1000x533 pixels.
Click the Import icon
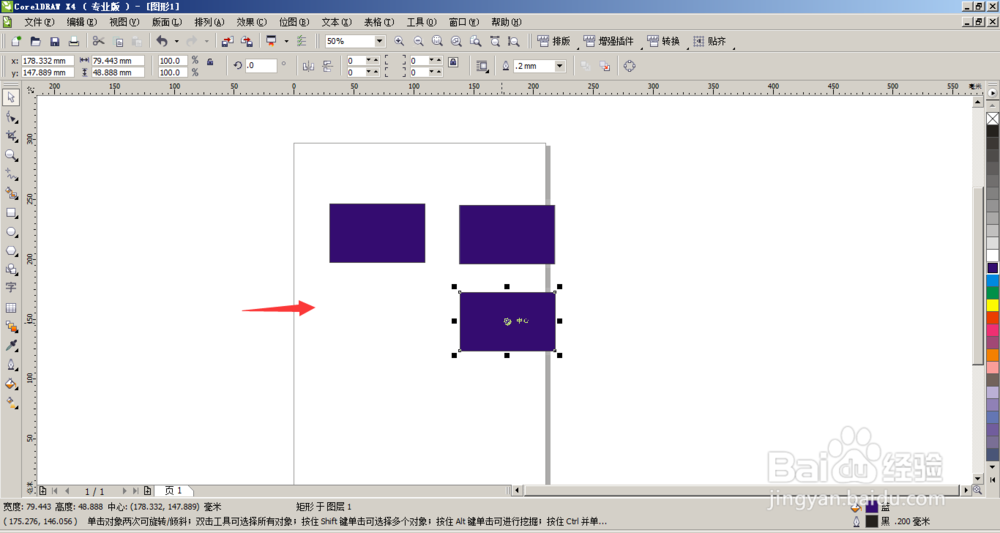(227, 41)
